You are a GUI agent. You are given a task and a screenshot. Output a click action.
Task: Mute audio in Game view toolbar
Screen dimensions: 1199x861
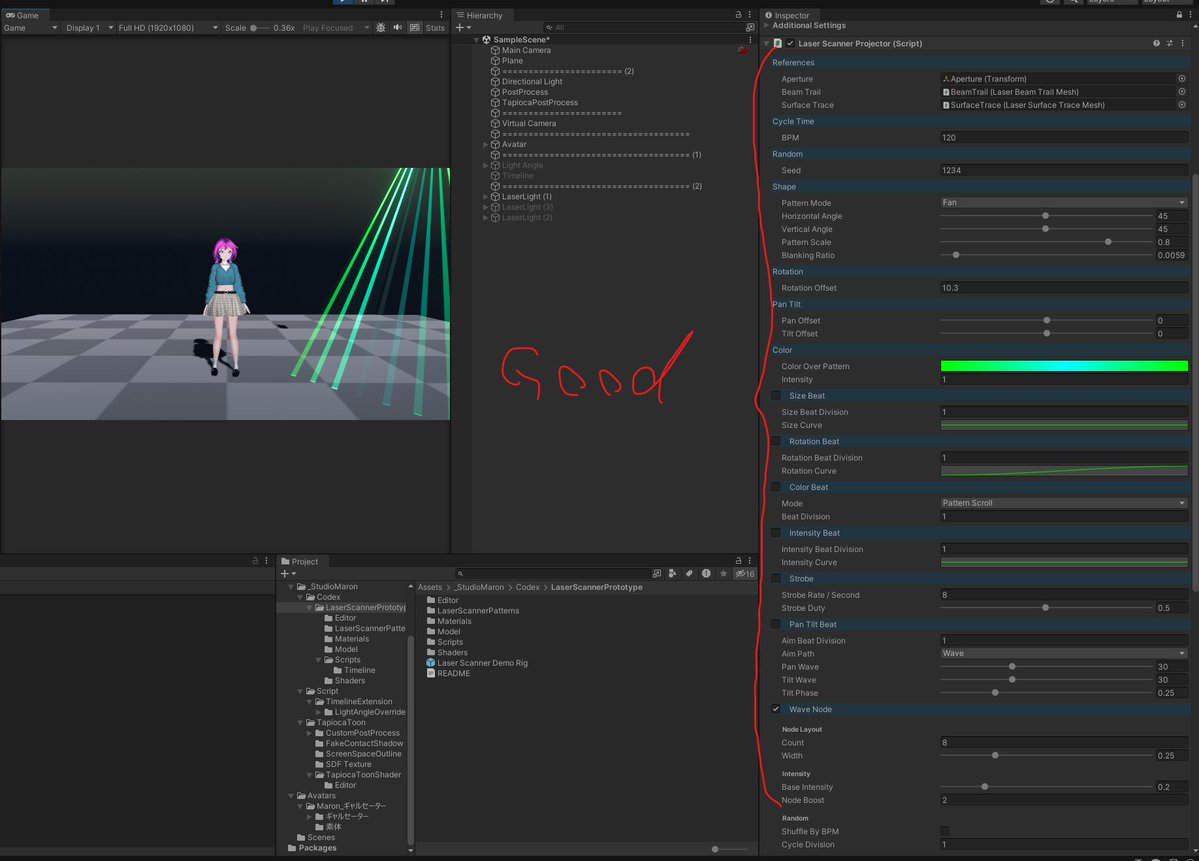pos(398,28)
